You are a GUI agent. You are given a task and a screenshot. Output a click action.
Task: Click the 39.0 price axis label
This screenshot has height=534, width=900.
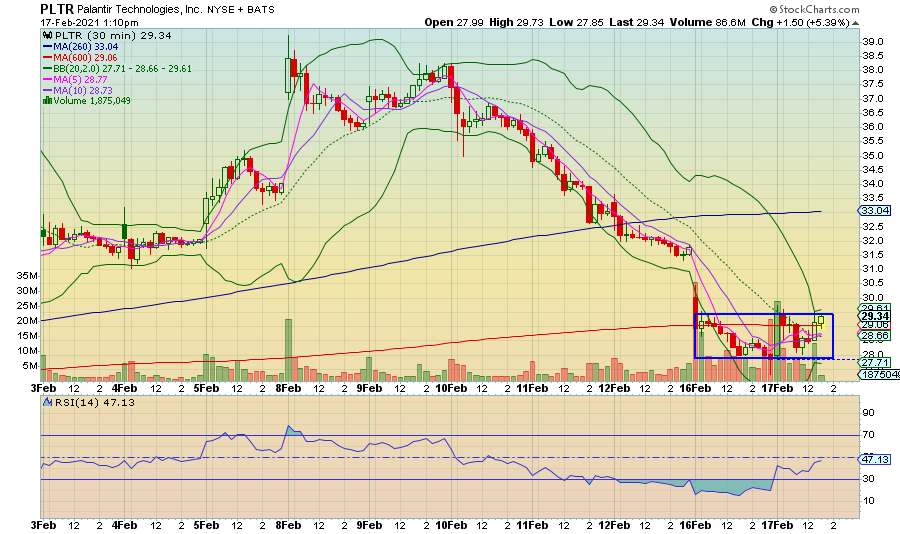tap(873, 42)
